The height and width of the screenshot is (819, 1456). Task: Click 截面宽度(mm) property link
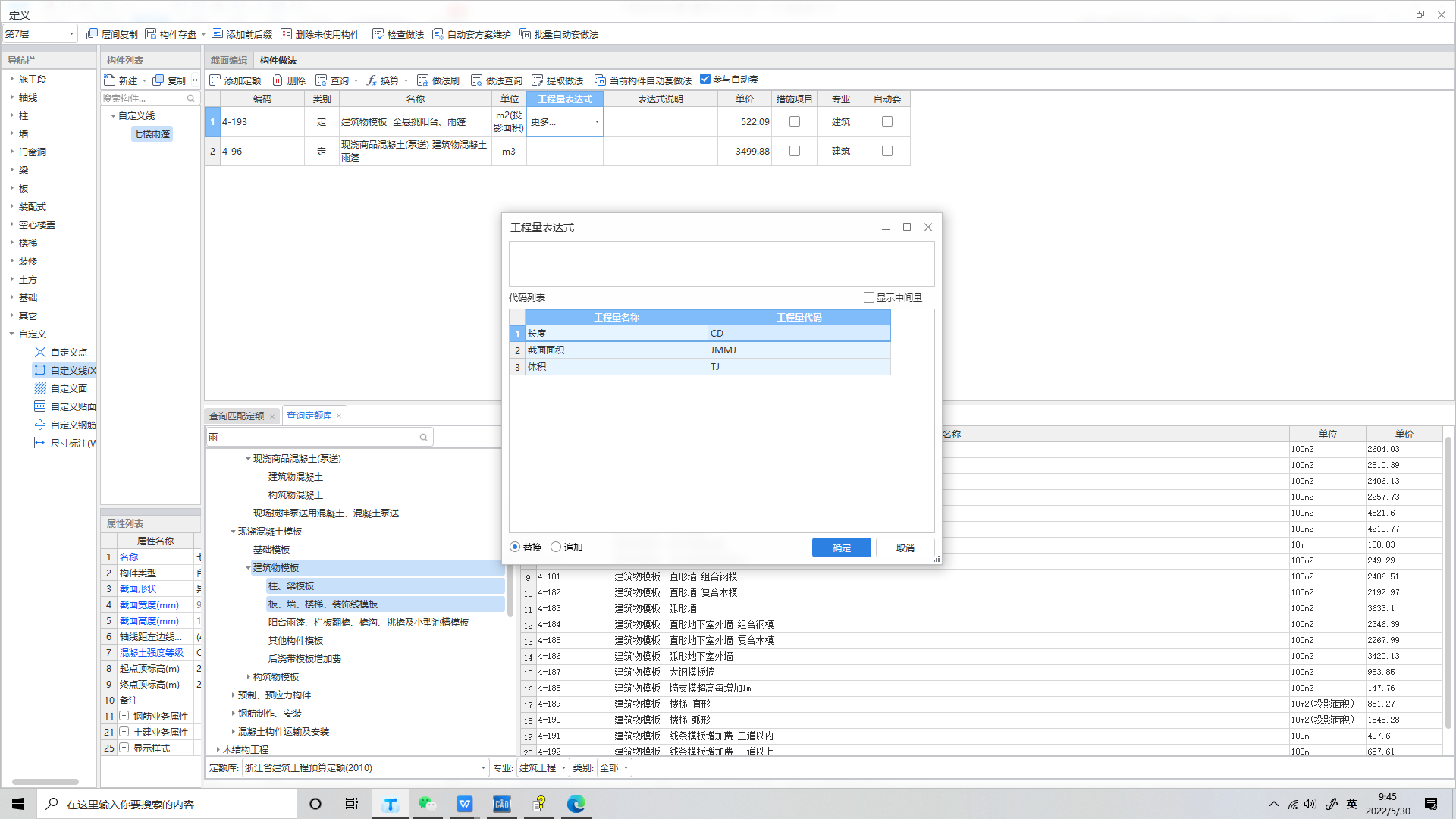(149, 605)
